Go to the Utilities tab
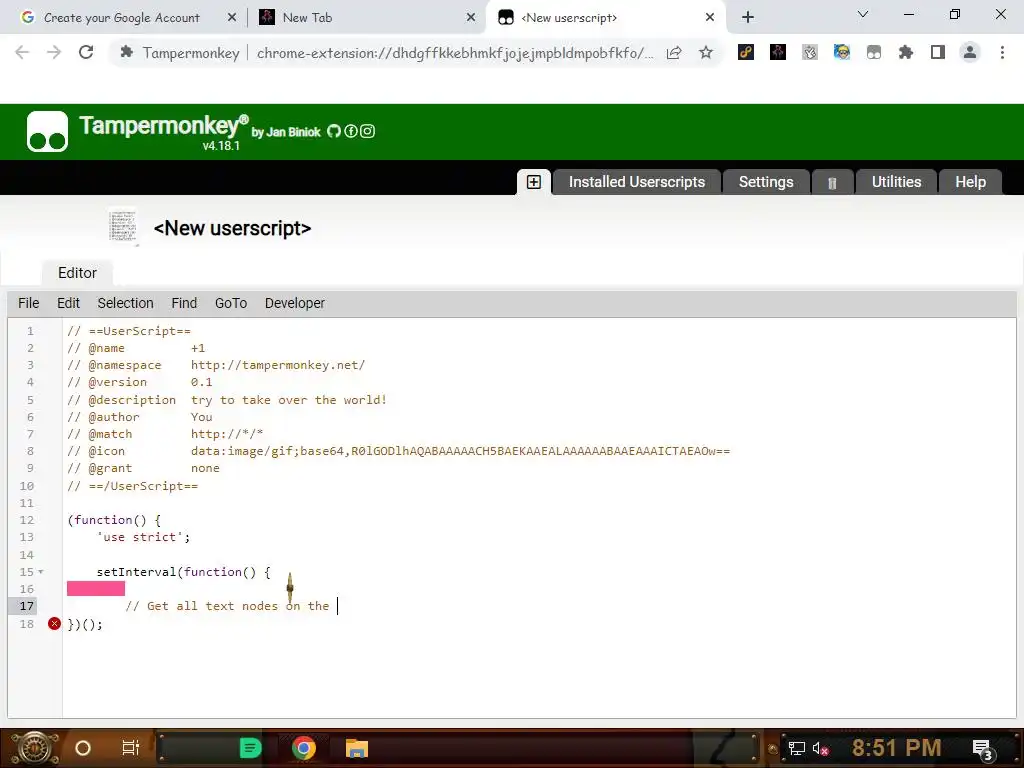The height and width of the screenshot is (768, 1024). [x=896, y=182]
